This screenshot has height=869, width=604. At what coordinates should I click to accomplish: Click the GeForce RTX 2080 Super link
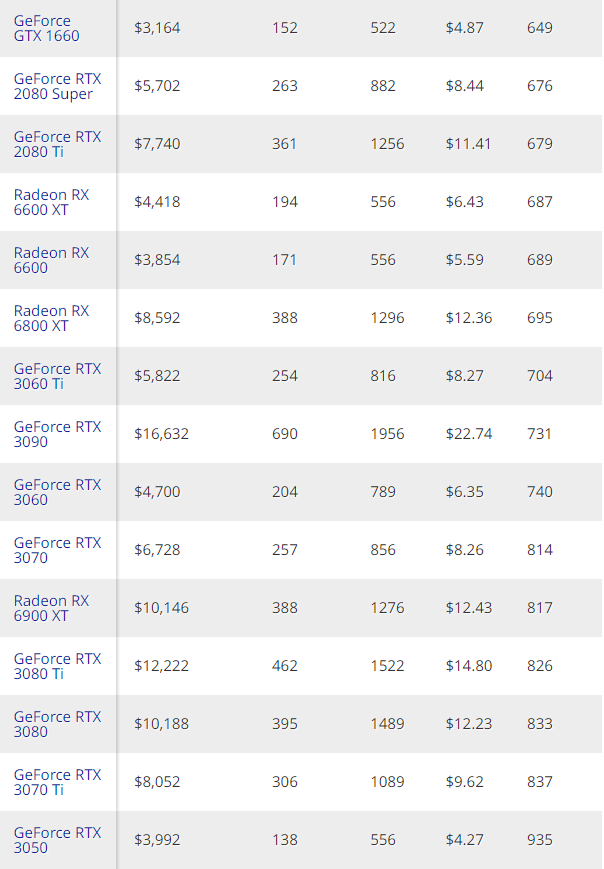pyautogui.click(x=57, y=86)
